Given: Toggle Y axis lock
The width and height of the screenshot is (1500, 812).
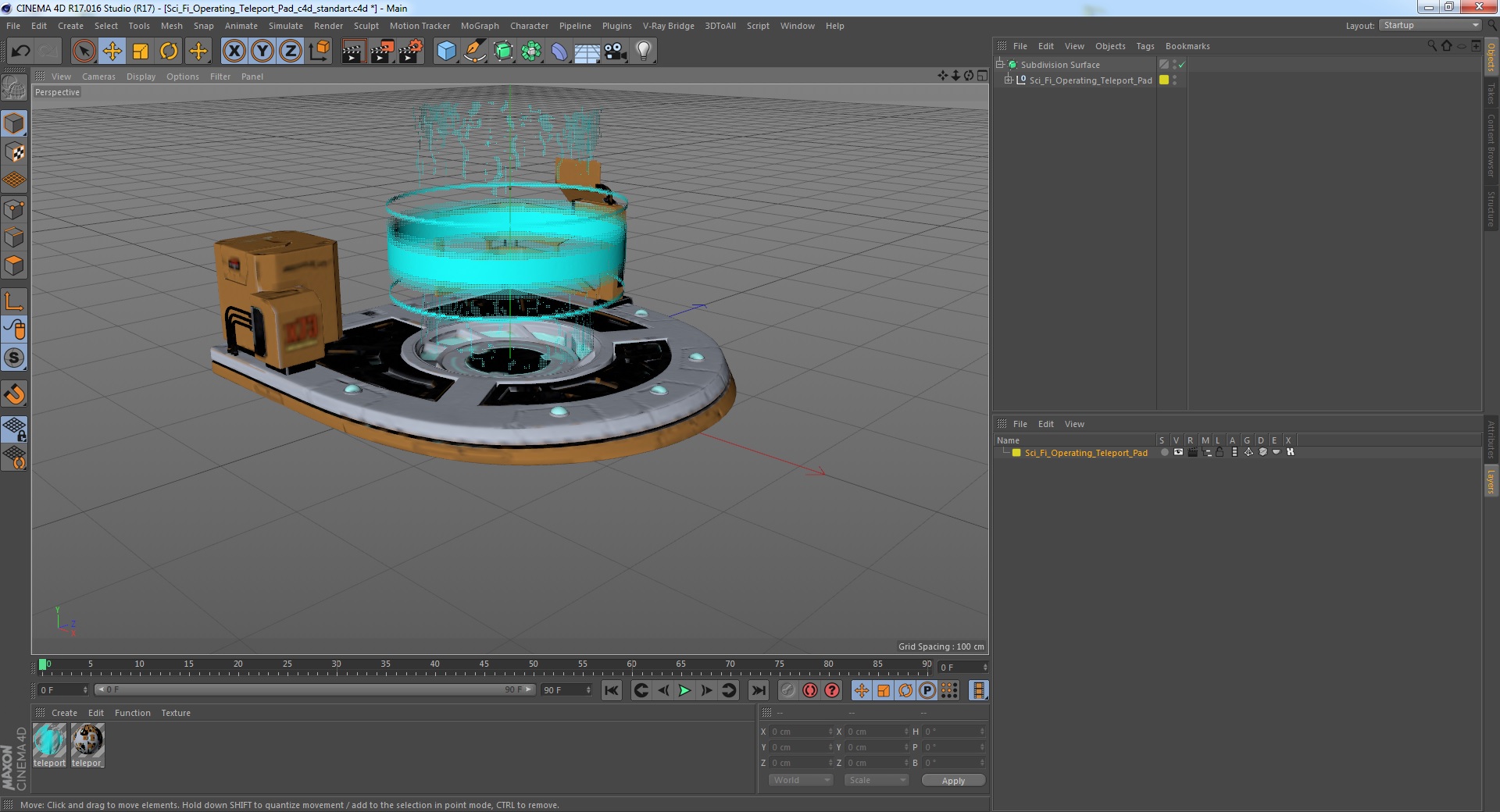Looking at the screenshot, I should point(262,52).
